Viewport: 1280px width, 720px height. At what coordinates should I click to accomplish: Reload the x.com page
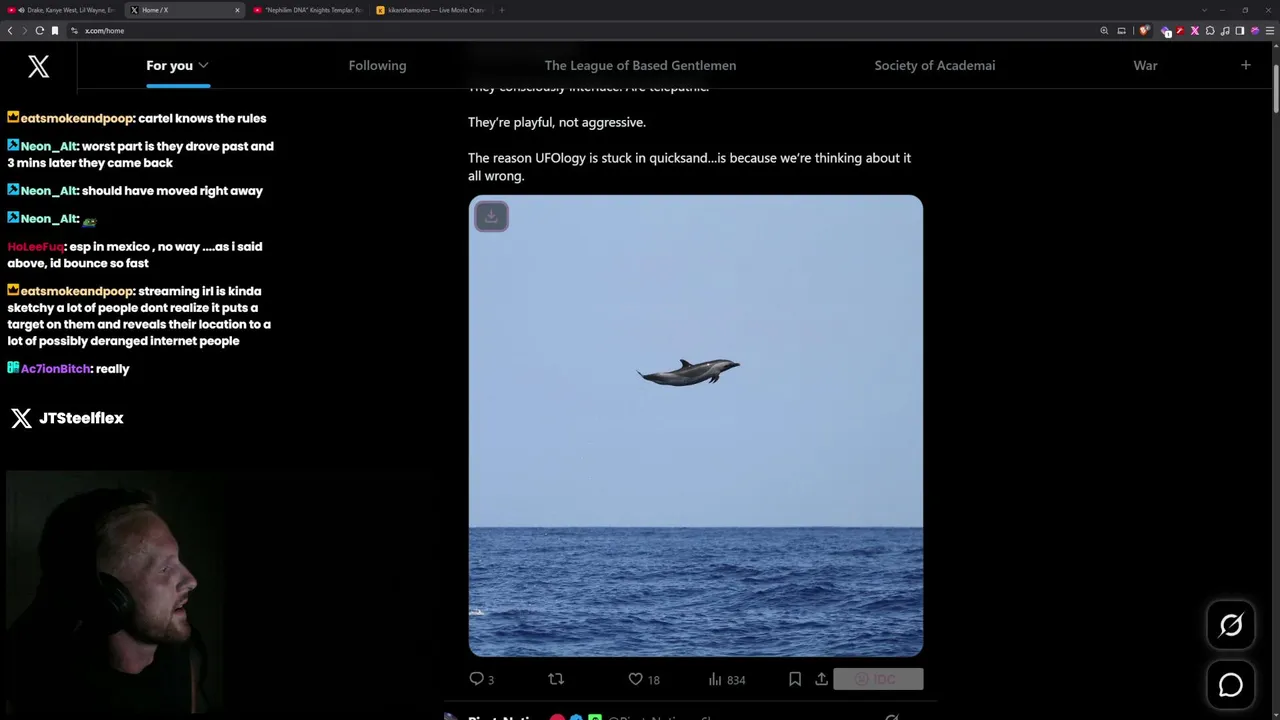40,31
